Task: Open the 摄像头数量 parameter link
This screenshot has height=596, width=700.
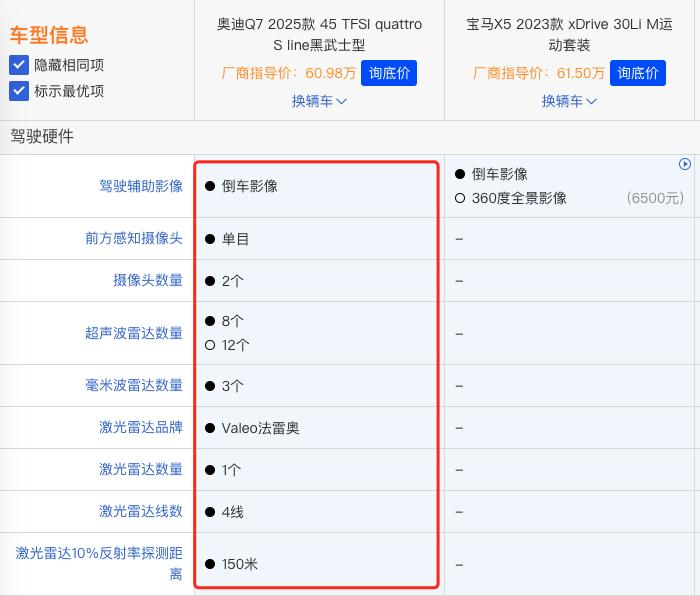Action: 148,280
